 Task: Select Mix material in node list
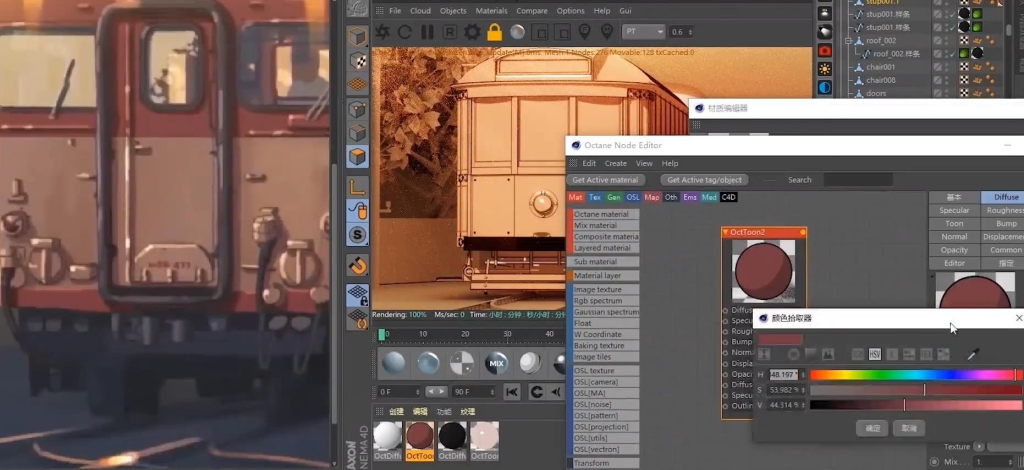(603, 225)
